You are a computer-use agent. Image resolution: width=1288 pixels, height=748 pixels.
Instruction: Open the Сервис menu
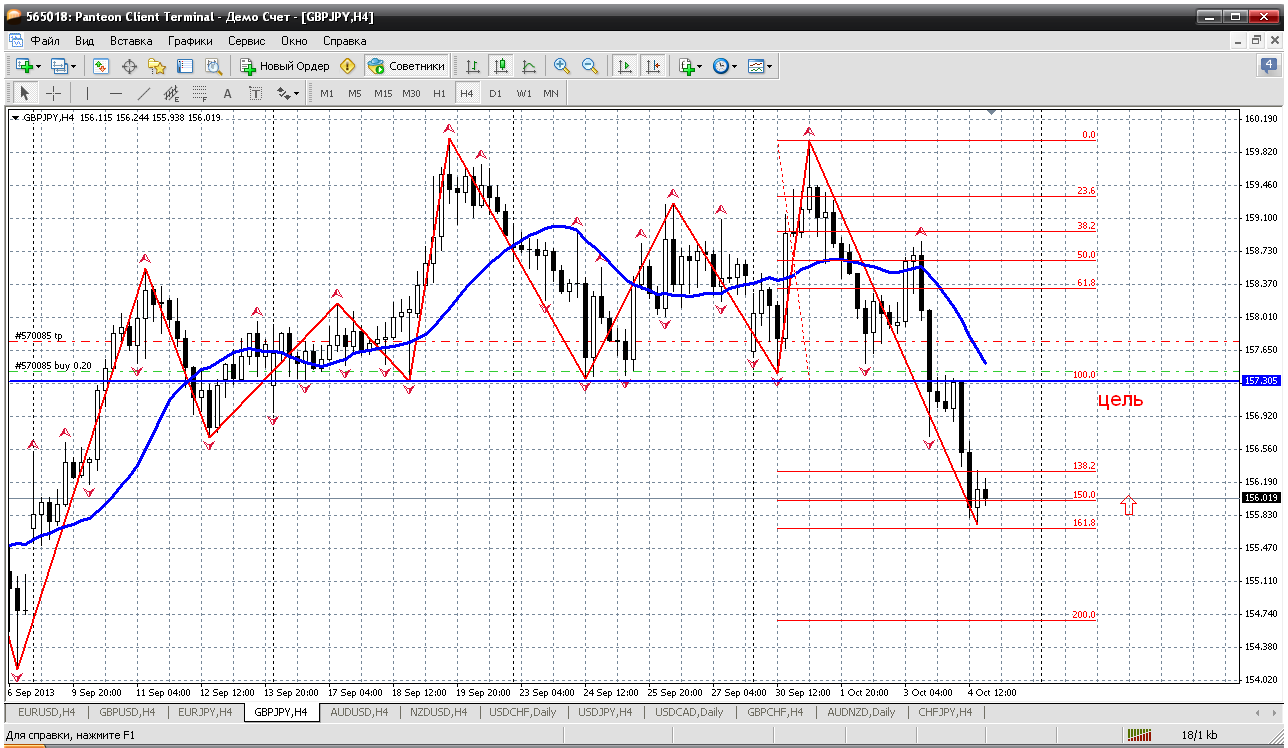tap(246, 41)
